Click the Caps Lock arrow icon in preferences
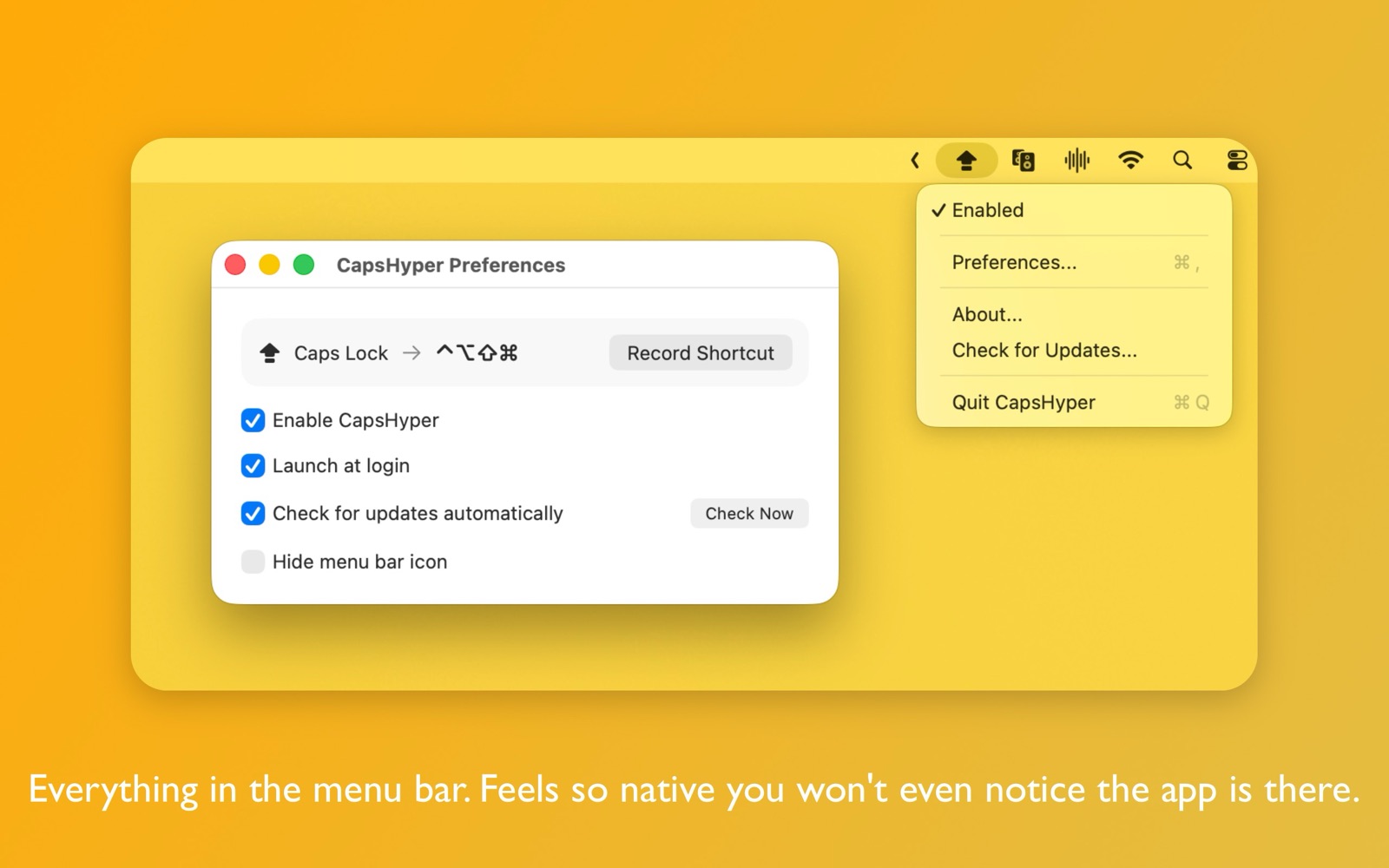 (270, 353)
